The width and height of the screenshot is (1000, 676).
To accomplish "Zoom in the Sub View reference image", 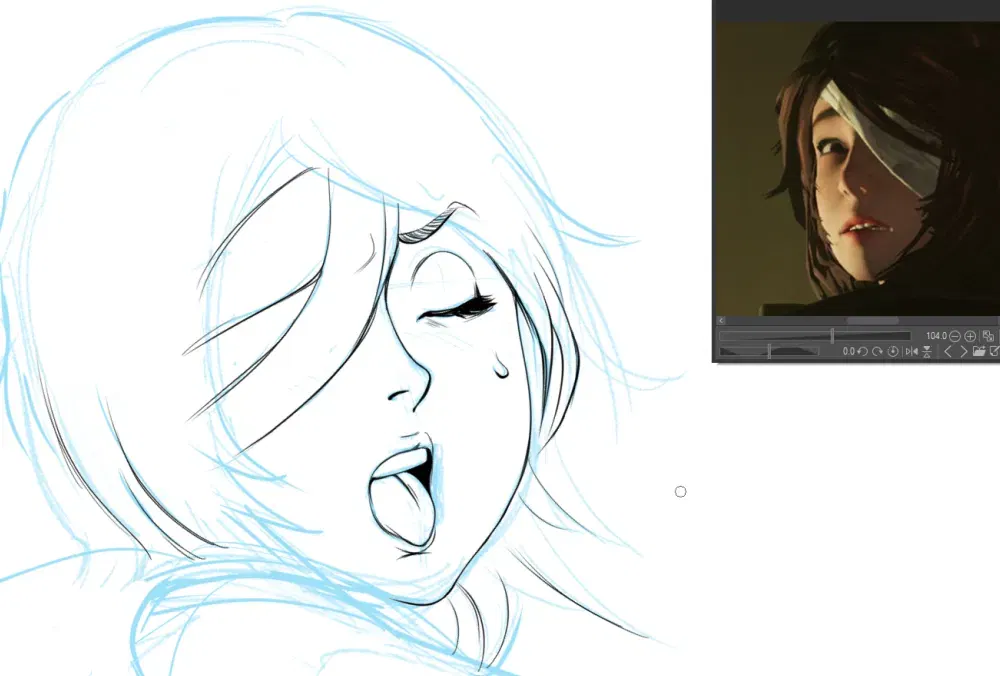I will (970, 336).
